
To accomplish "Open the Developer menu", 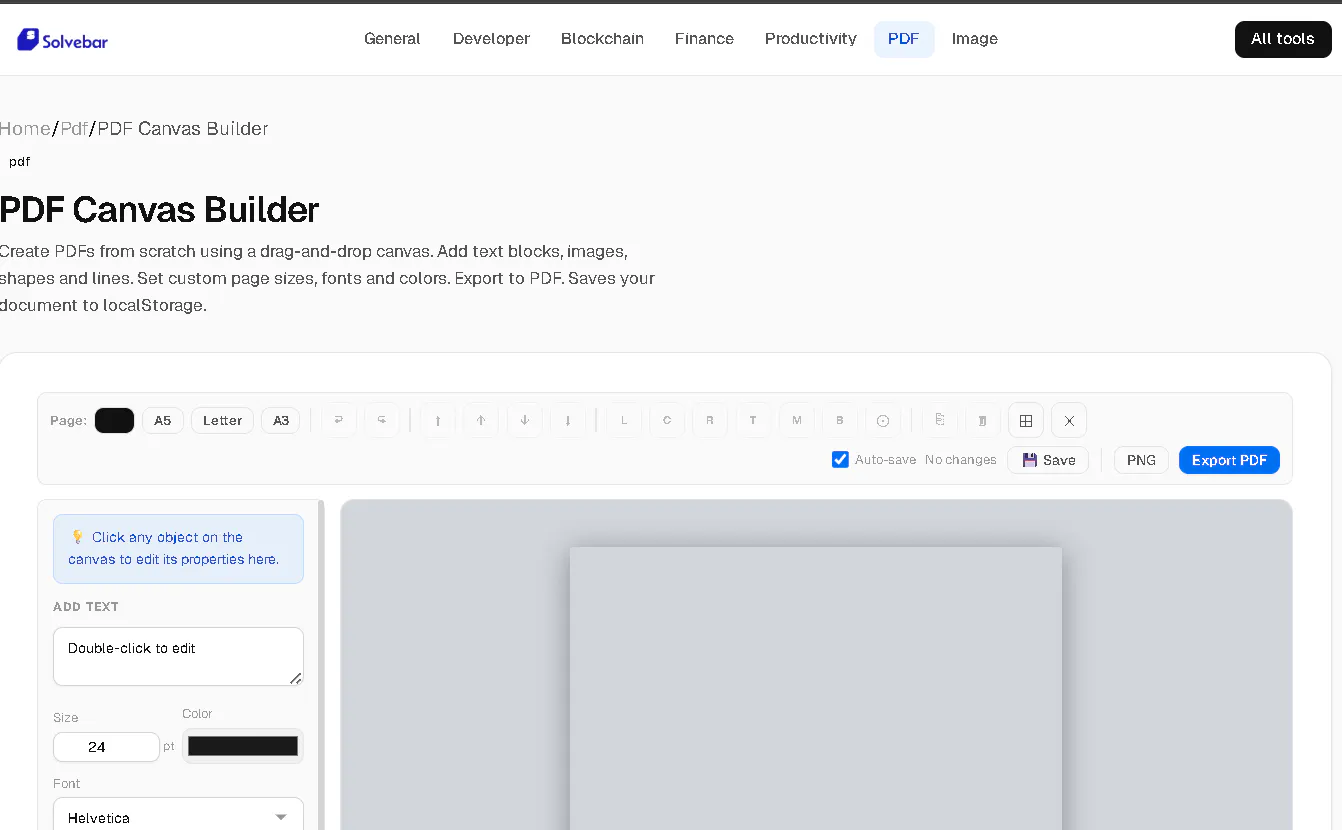I will (x=491, y=39).
